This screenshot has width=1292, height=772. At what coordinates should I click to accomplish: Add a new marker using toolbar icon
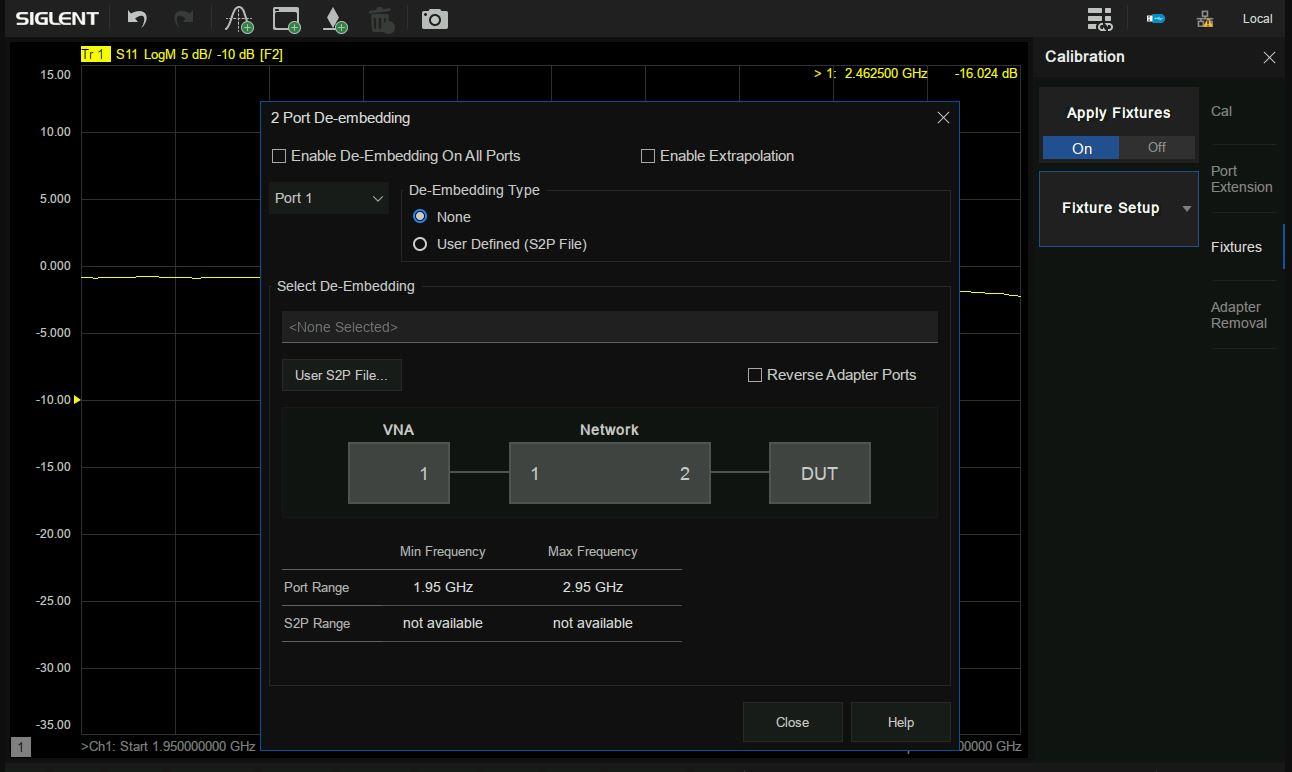coord(335,19)
